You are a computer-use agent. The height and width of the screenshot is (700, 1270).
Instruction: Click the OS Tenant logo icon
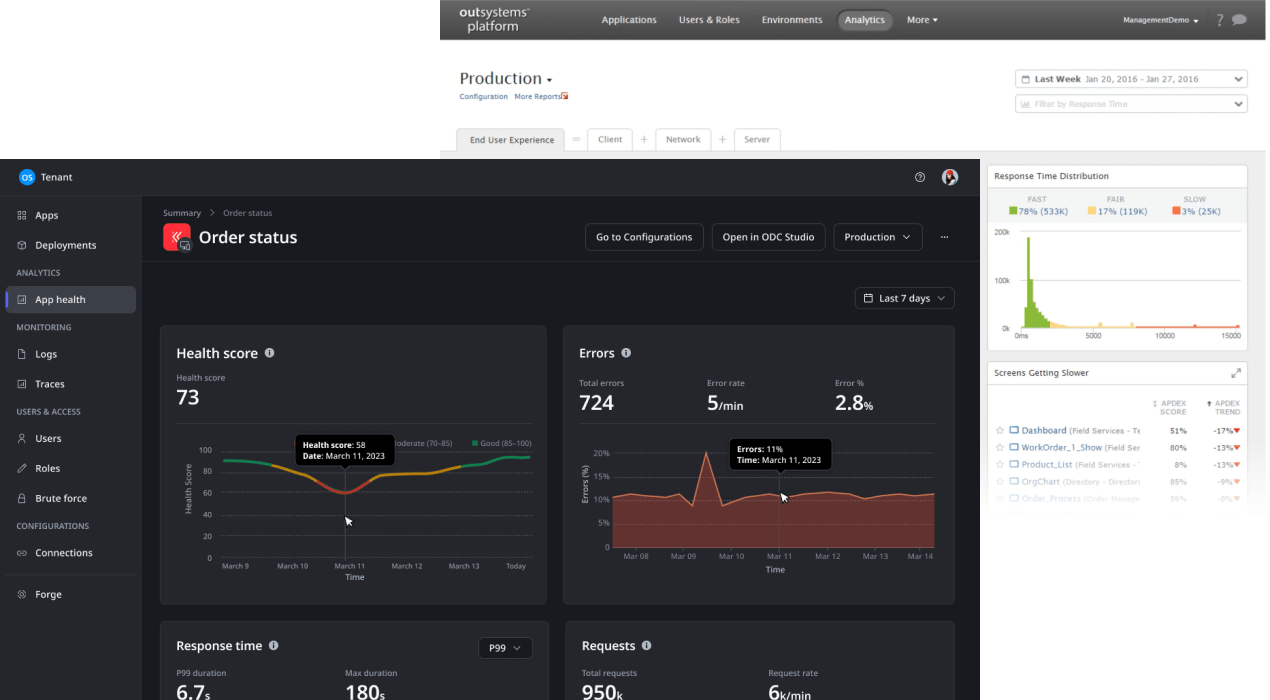coord(27,177)
